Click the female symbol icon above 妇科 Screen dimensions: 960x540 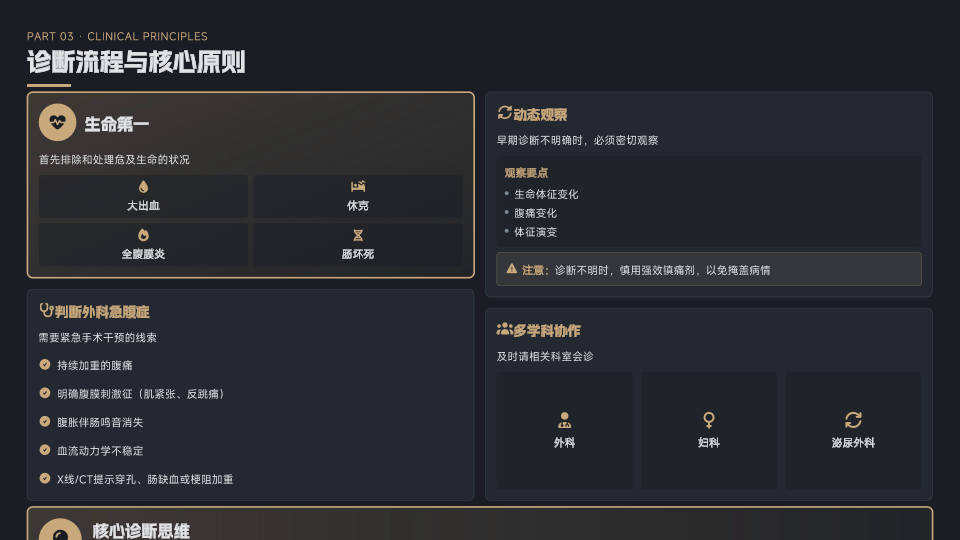click(x=709, y=420)
